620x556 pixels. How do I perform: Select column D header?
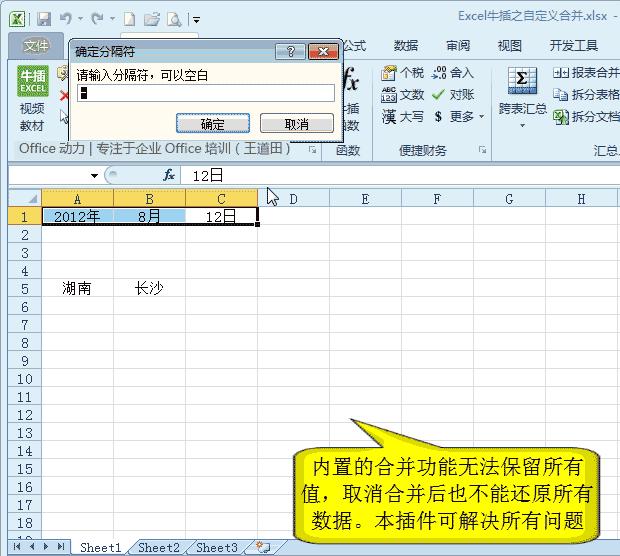click(293, 199)
